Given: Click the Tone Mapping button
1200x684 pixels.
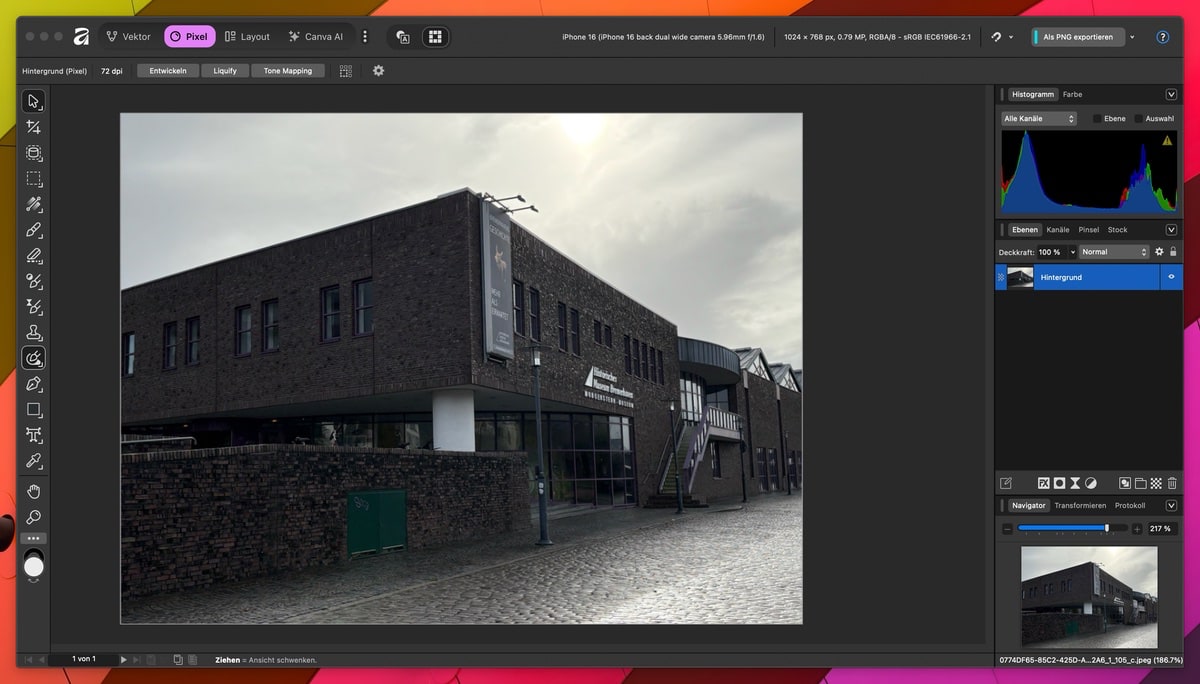Looking at the screenshot, I should coord(287,71).
